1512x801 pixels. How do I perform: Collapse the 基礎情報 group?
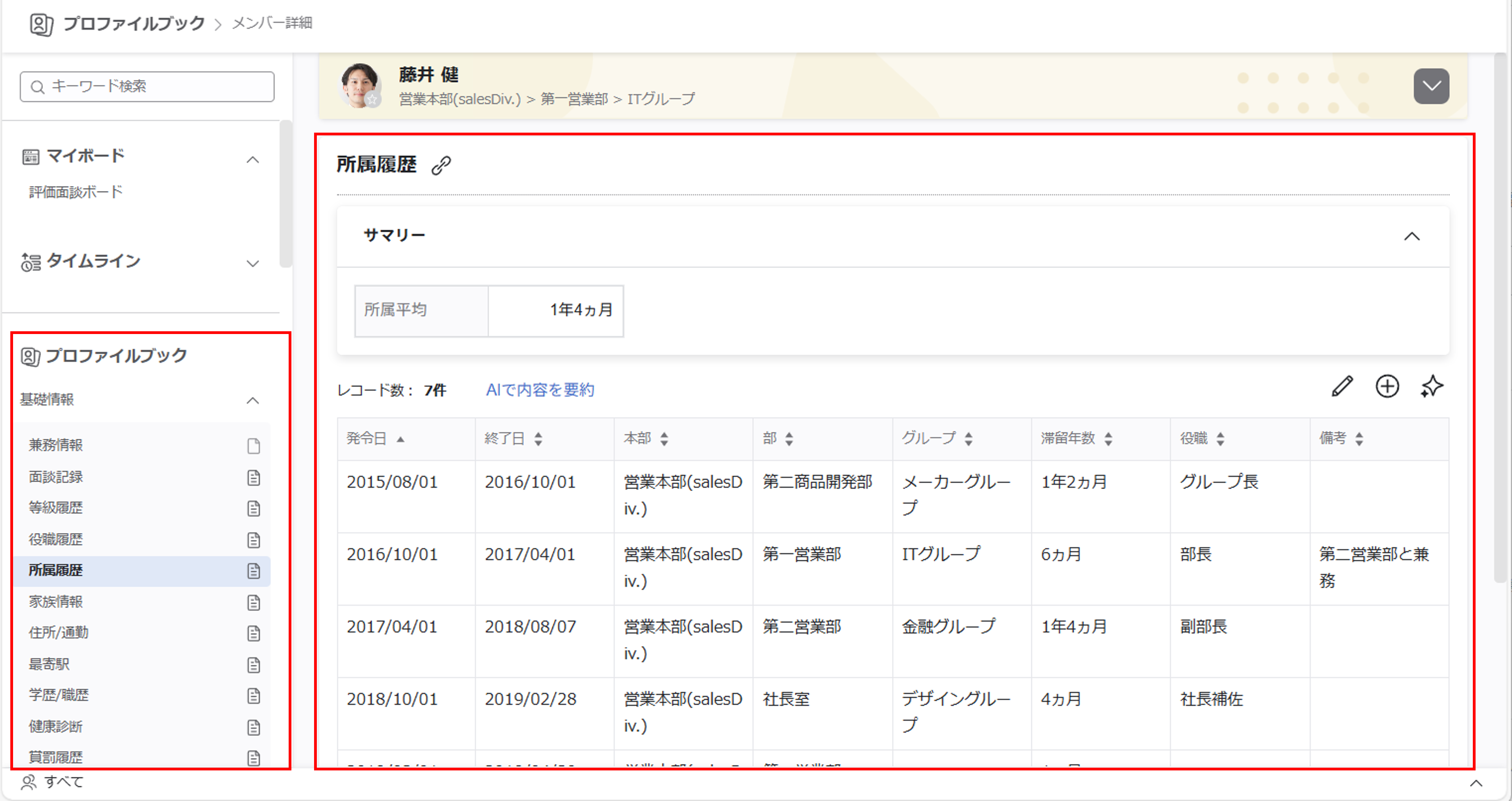[252, 400]
